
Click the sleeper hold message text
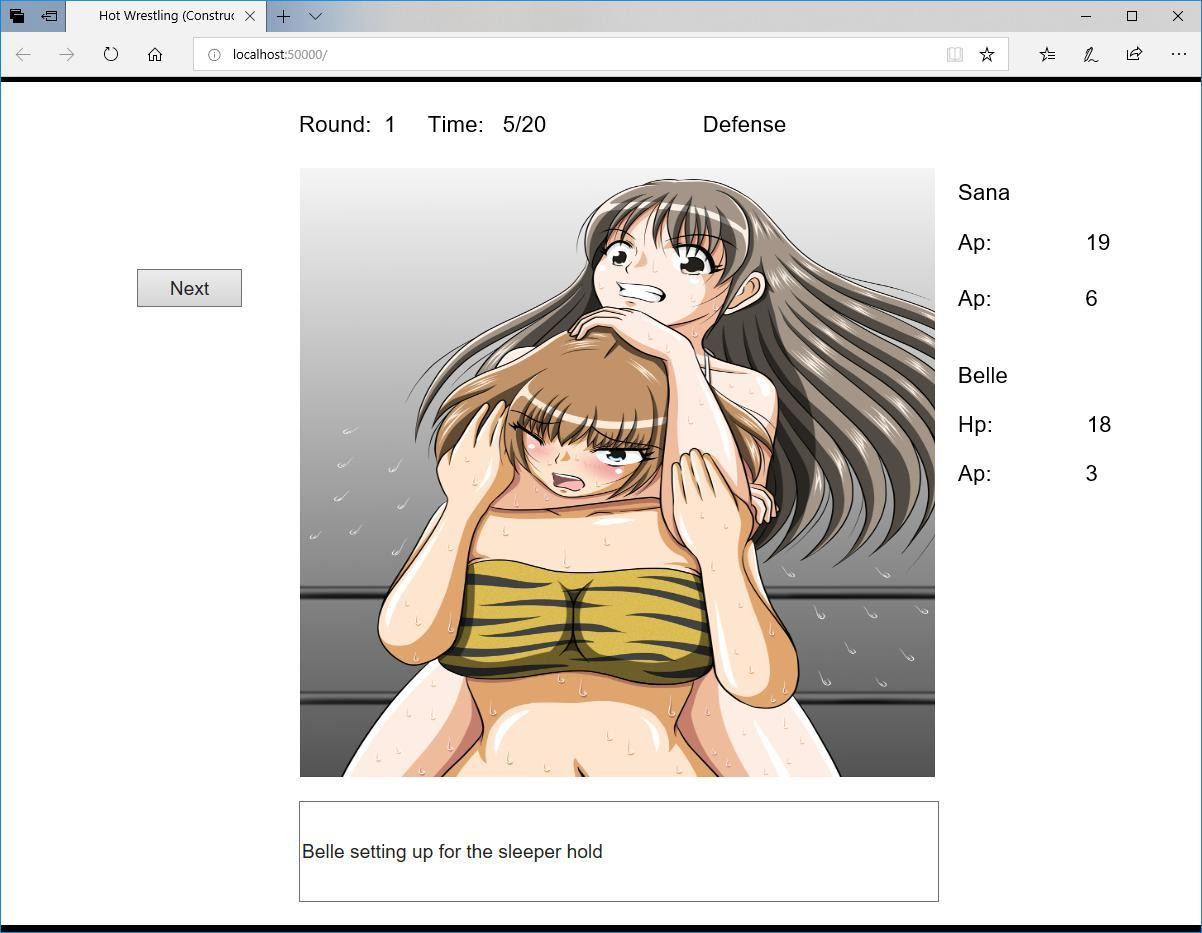(452, 851)
